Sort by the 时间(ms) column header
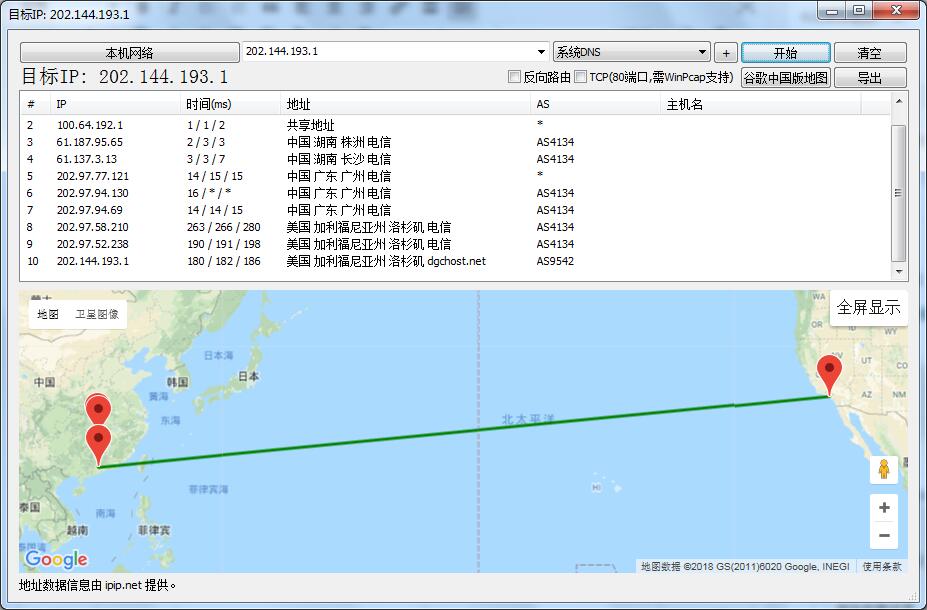The width and height of the screenshot is (927, 610). click(230, 104)
